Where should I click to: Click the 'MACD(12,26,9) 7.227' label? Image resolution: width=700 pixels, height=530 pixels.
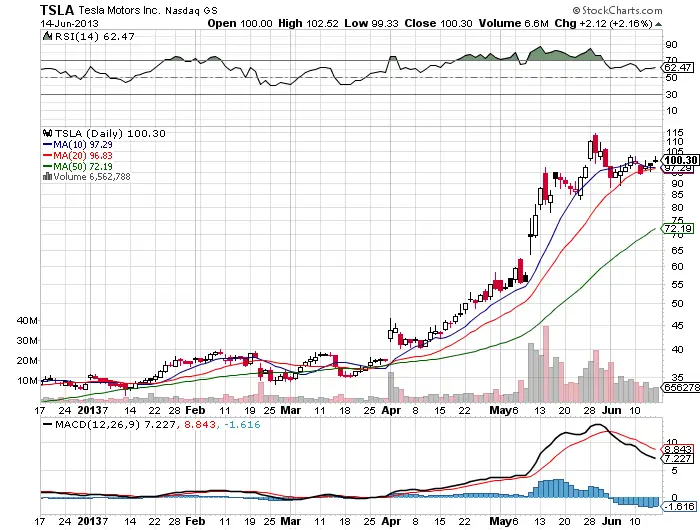point(115,424)
